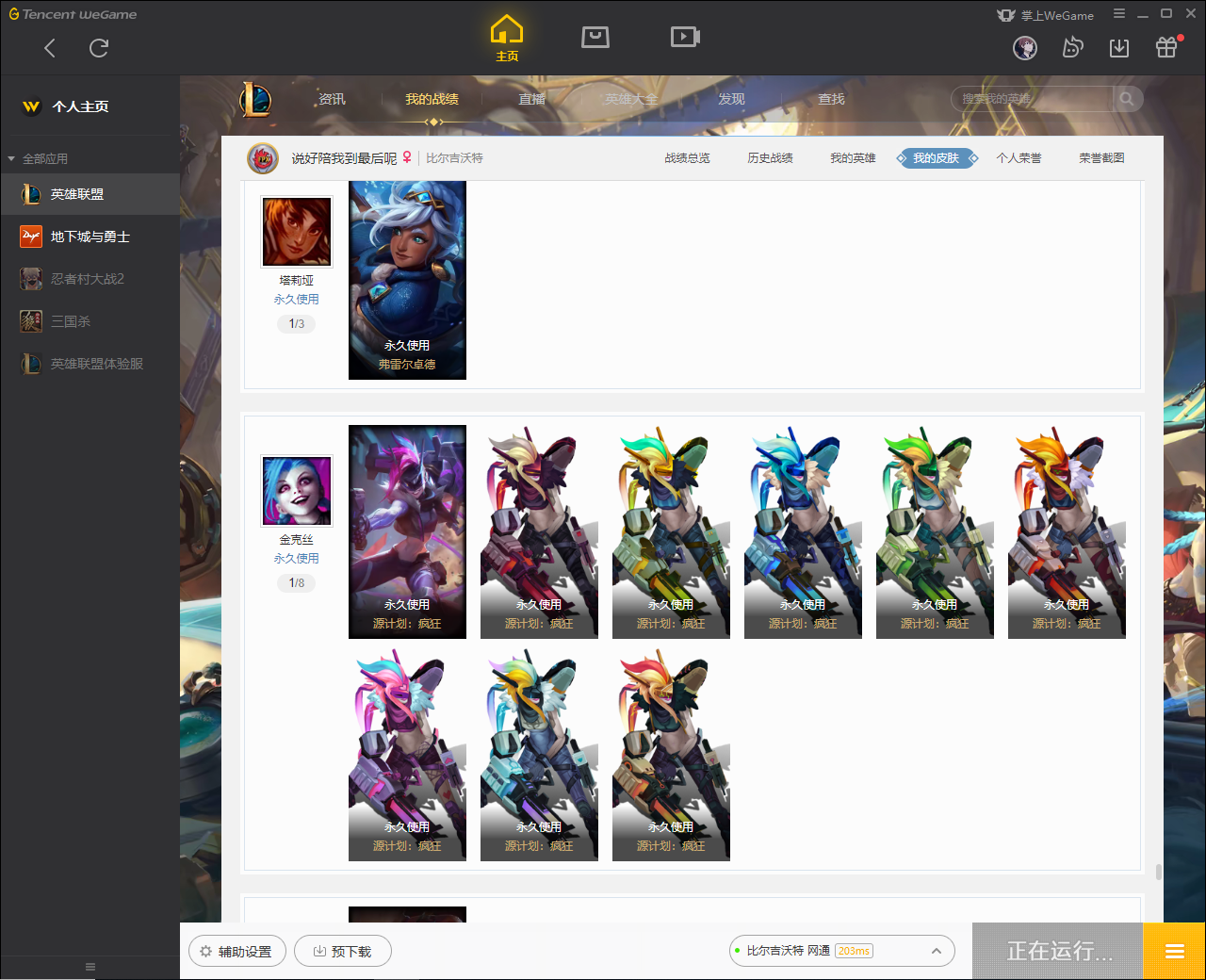This screenshot has width=1206, height=980.
Task: Open the 我的战绩 tab
Action: pos(432,99)
